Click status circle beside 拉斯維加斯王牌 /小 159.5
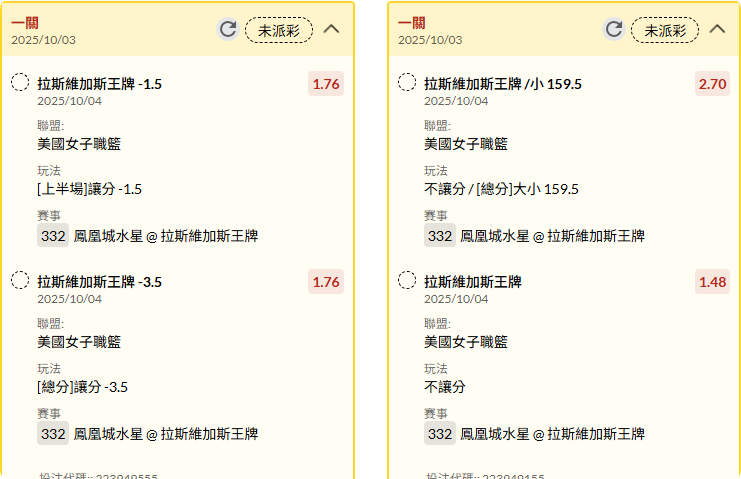The image size is (741, 479). [407, 83]
